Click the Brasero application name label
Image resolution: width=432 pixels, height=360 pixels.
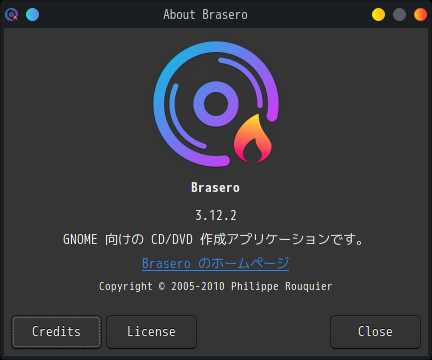click(x=215, y=187)
